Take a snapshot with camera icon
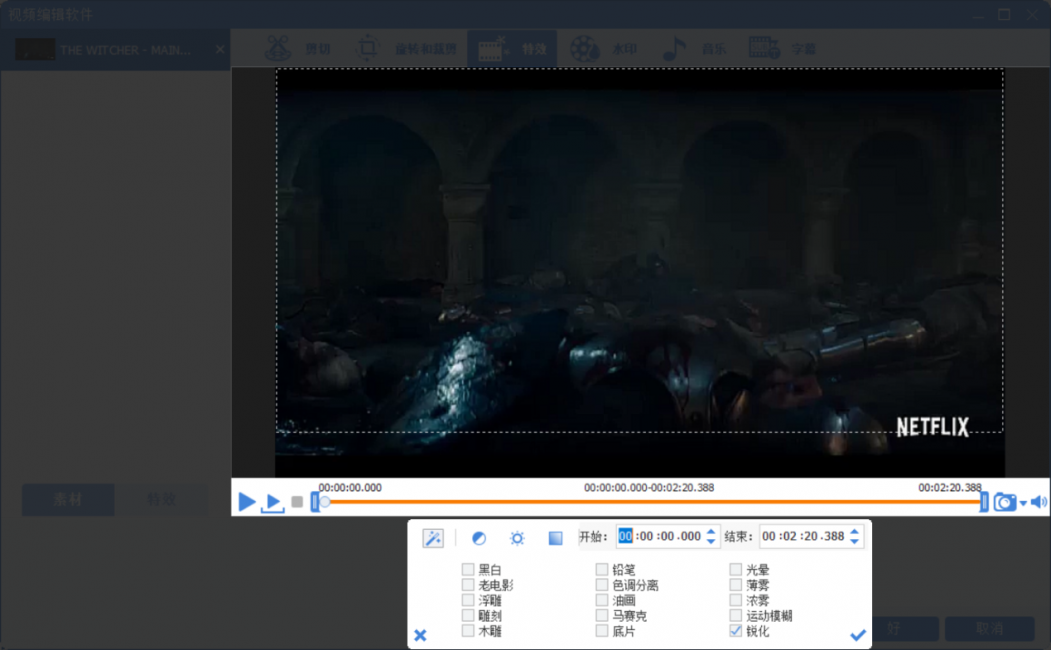 click(x=1004, y=502)
